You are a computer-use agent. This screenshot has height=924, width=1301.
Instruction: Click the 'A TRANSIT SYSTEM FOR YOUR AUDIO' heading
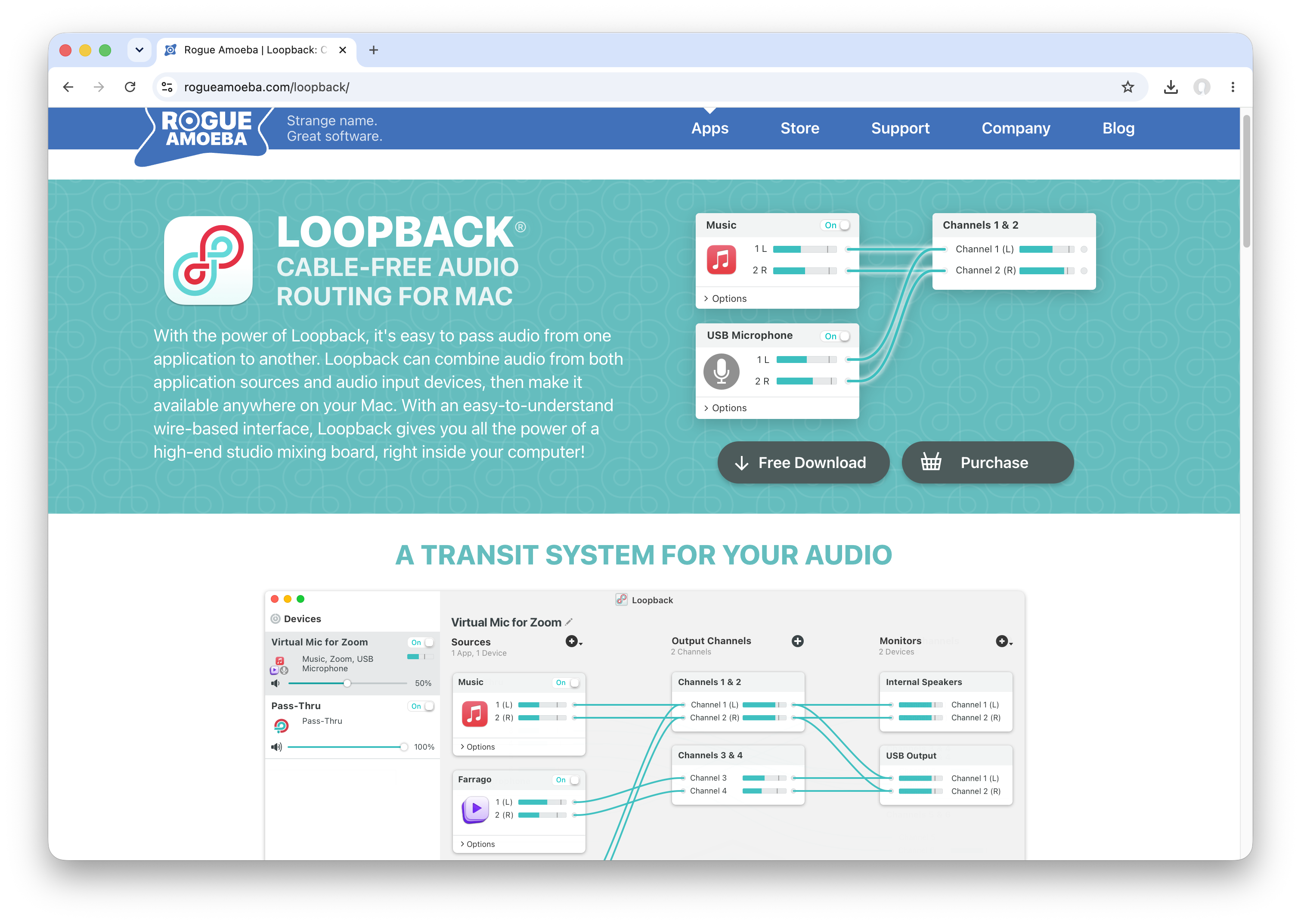(643, 555)
